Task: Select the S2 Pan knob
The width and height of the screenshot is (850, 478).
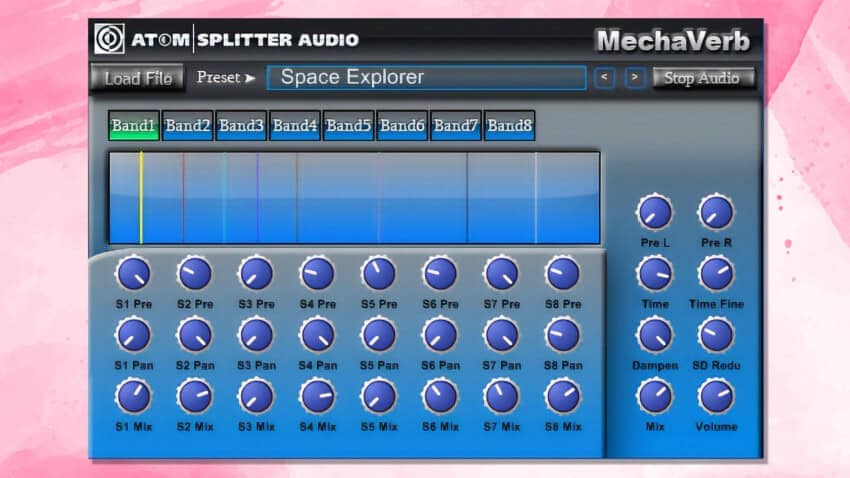Action: click(x=195, y=335)
